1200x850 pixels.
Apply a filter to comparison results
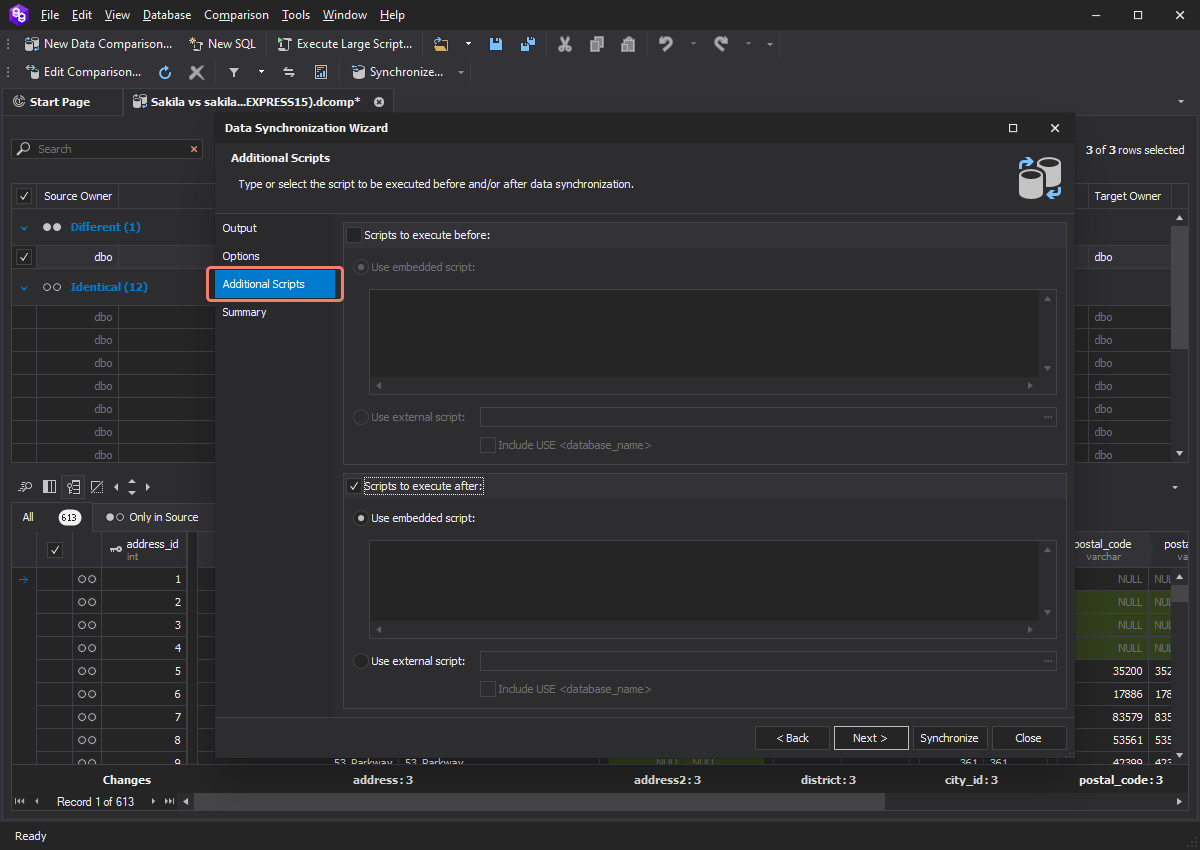[234, 72]
